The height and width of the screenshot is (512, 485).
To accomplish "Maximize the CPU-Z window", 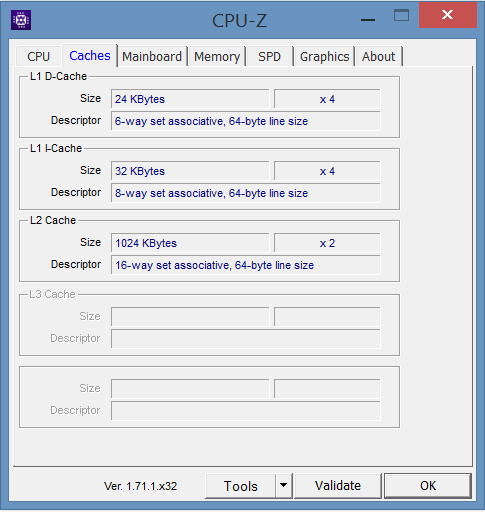I will click(401, 15).
